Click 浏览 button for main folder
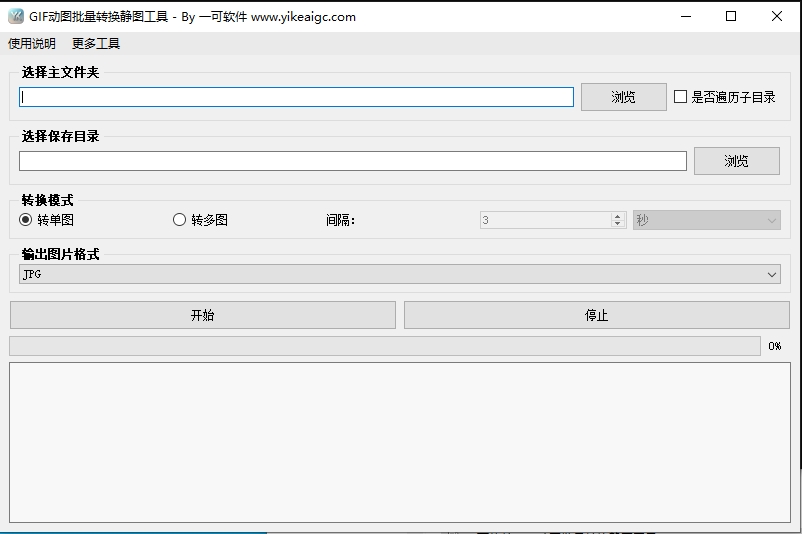This screenshot has height=534, width=802. [623, 97]
